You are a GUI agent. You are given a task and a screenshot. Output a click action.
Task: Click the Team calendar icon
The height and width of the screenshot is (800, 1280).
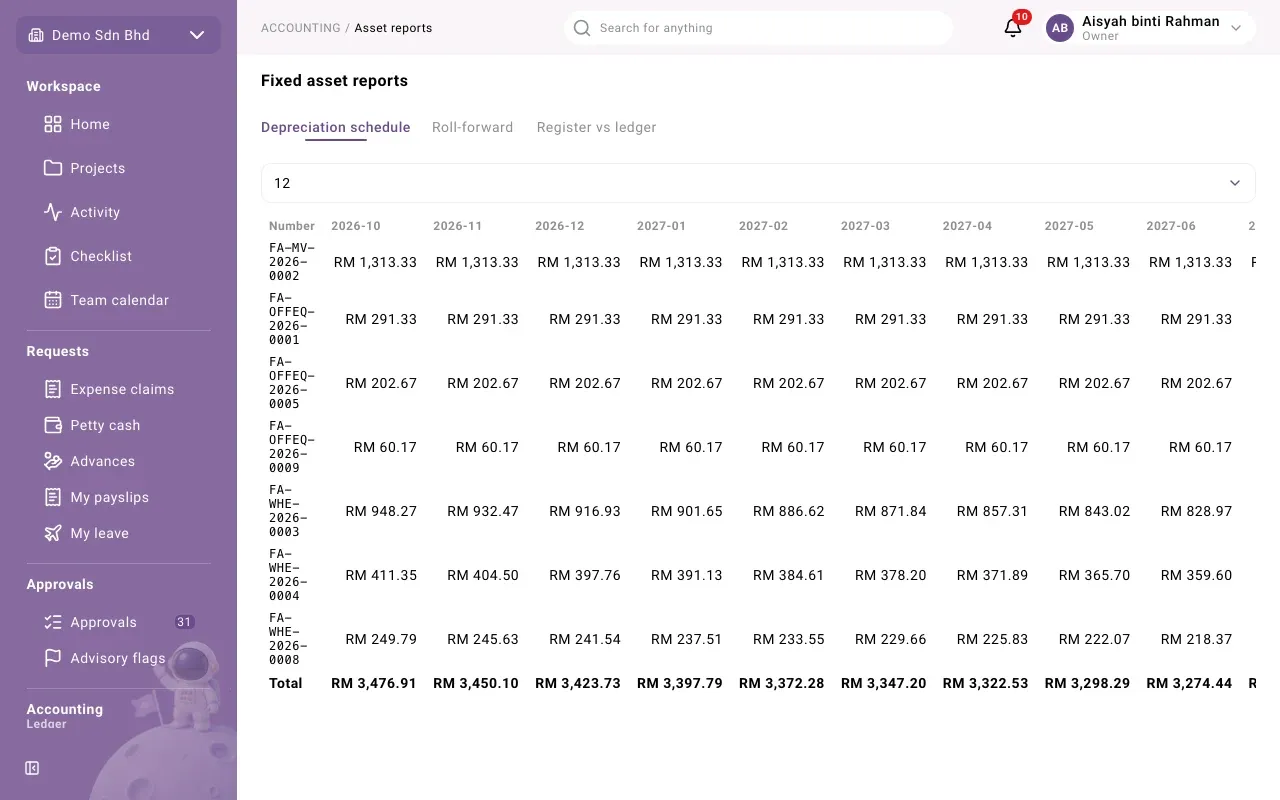point(53,300)
